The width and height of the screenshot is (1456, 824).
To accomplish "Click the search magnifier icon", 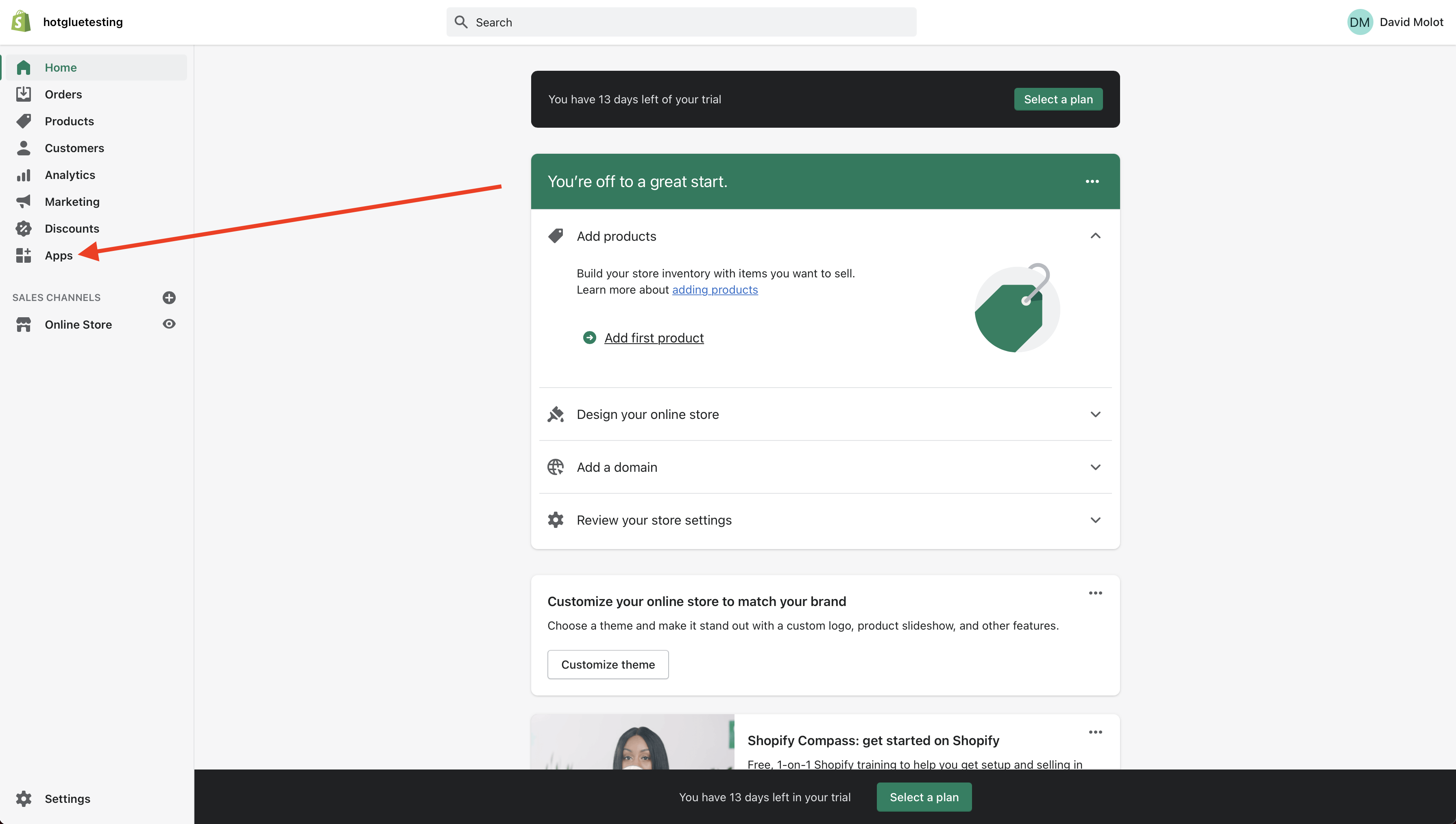I will tap(461, 22).
